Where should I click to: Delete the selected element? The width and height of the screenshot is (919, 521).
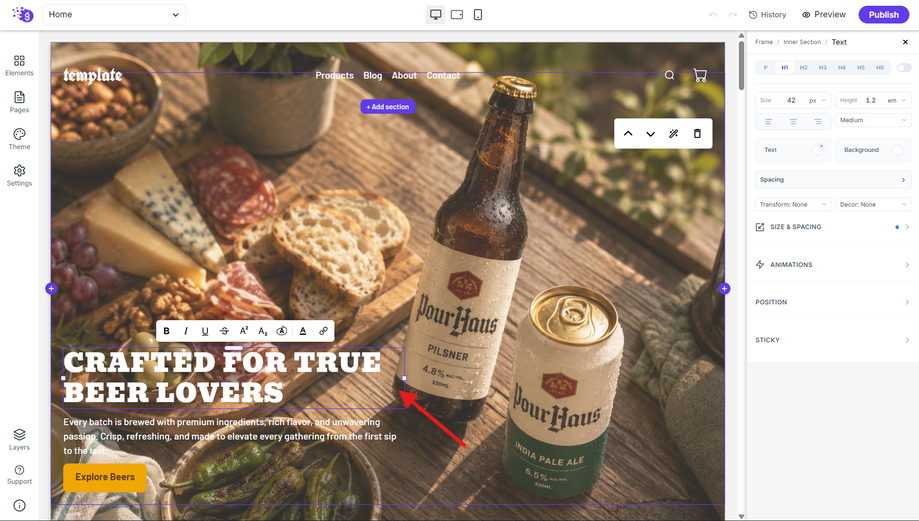coord(697,134)
